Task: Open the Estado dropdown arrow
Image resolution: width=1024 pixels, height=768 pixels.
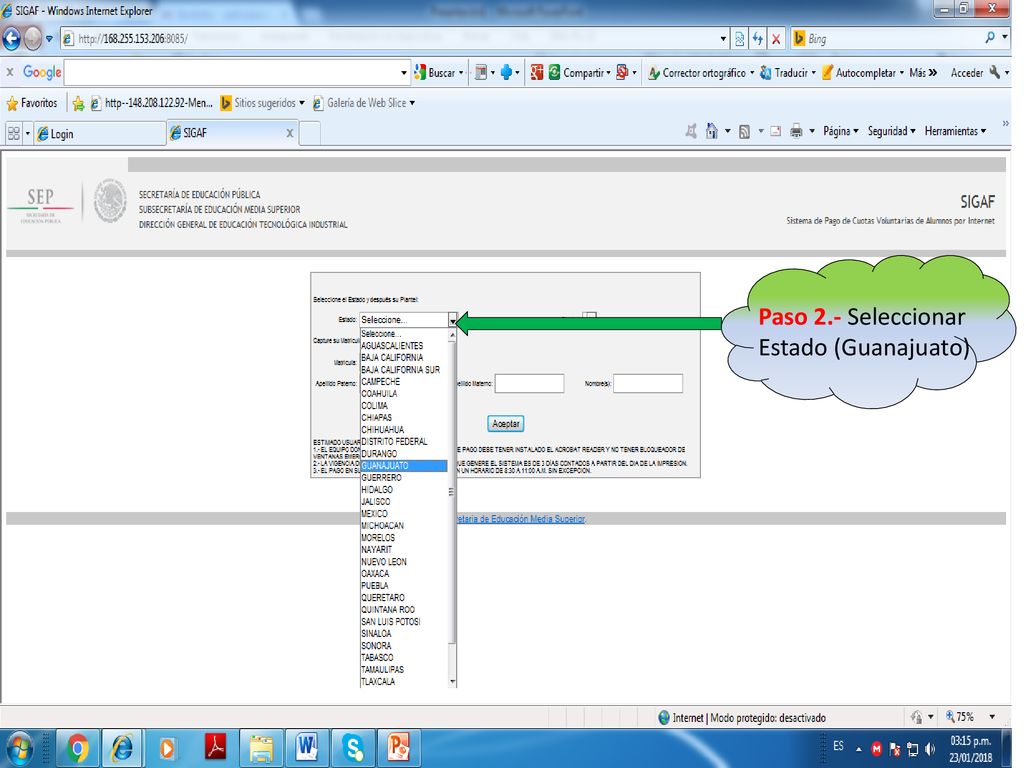Action: click(x=452, y=320)
